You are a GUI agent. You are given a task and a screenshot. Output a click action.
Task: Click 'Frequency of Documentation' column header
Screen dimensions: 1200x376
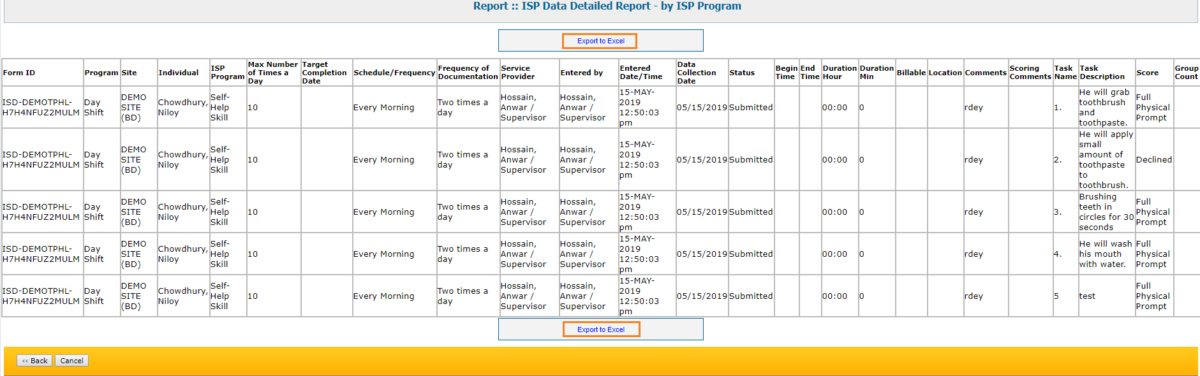467,73
